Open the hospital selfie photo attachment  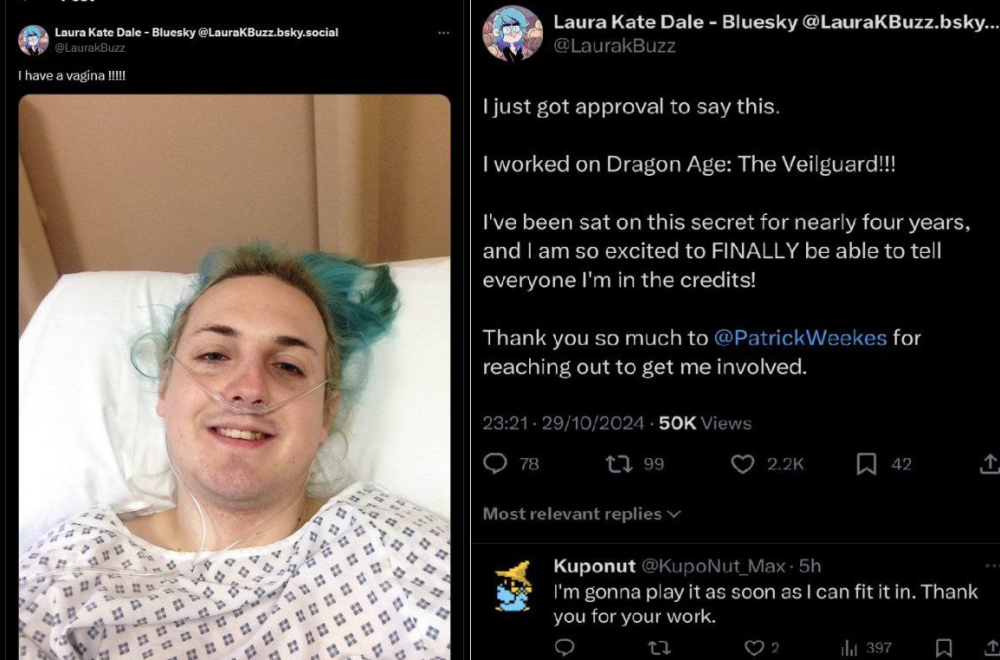235,377
